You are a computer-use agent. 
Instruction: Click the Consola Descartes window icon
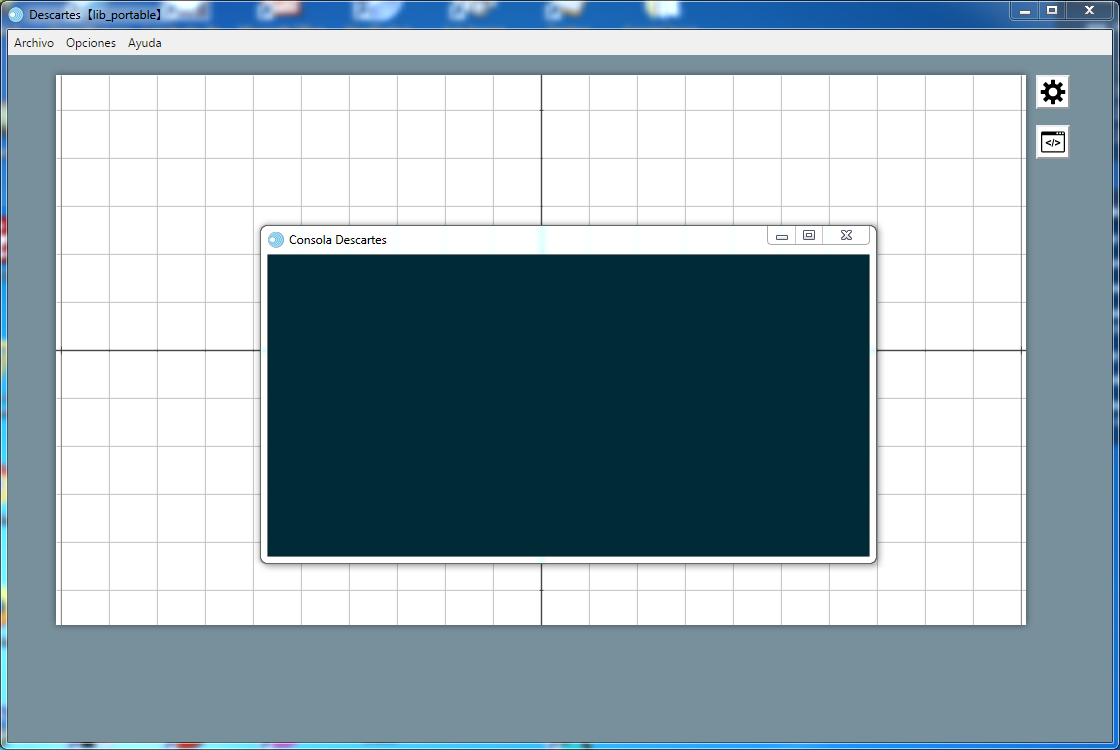[276, 240]
